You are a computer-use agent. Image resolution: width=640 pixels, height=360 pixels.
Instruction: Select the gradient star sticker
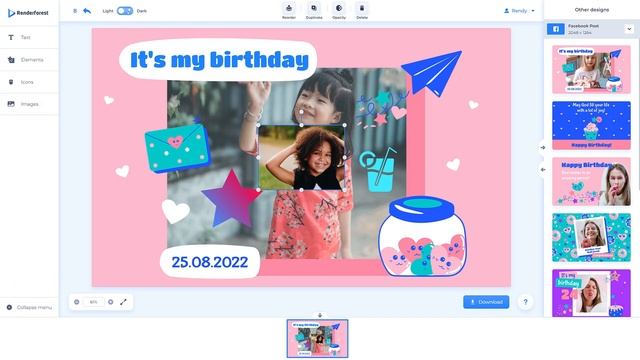pyautogui.click(x=231, y=198)
